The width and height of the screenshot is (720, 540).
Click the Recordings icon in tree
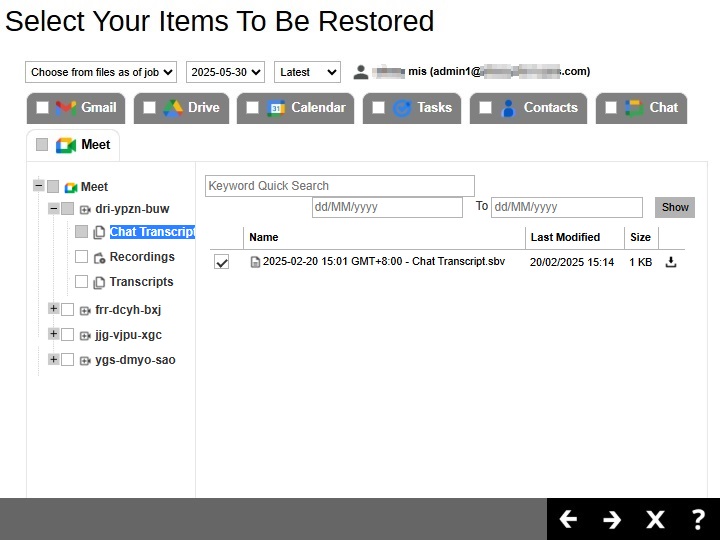pyautogui.click(x=99, y=257)
